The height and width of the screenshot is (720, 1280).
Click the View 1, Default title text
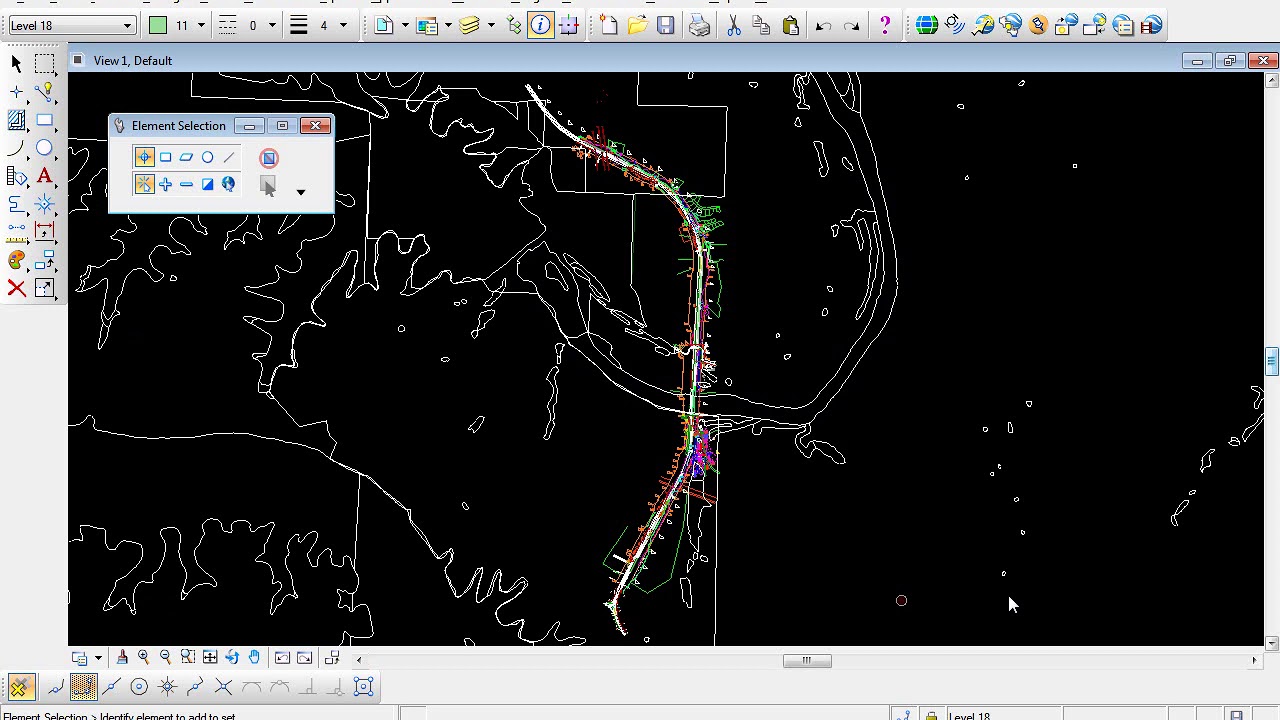coord(133,61)
